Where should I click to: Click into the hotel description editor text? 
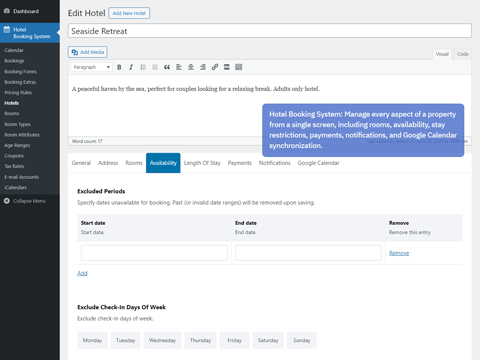(x=196, y=89)
